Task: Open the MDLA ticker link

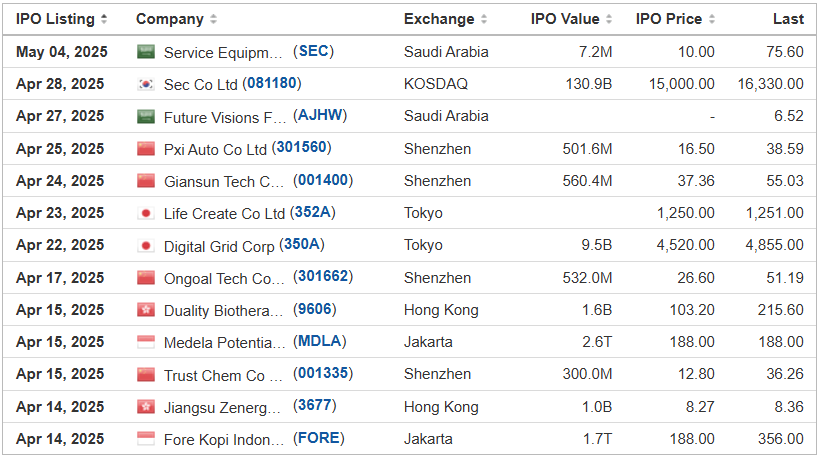Action: [x=319, y=341]
